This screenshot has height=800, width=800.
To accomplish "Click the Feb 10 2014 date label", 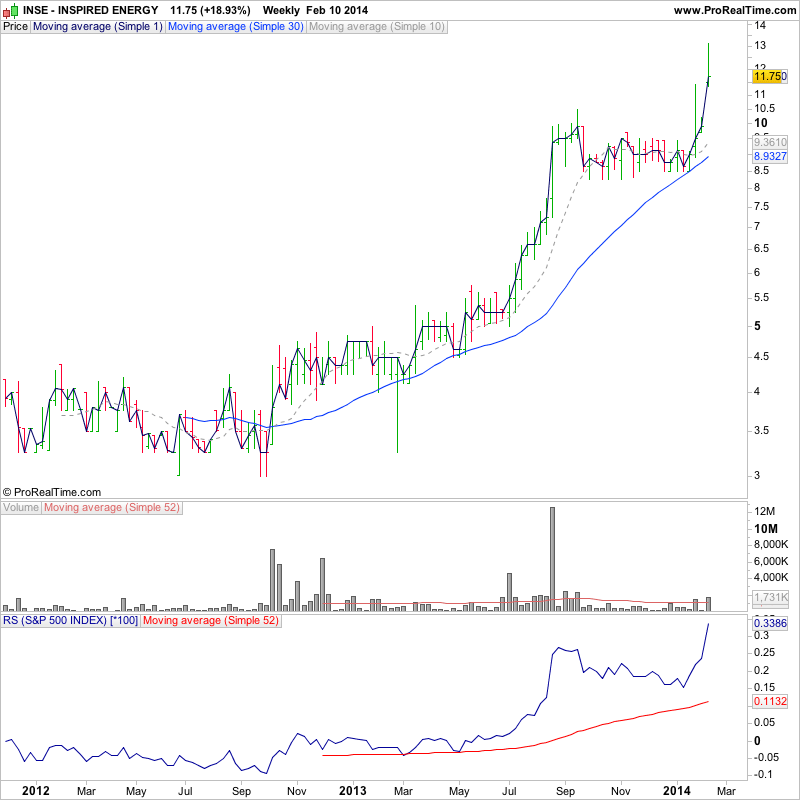I will (x=337, y=10).
